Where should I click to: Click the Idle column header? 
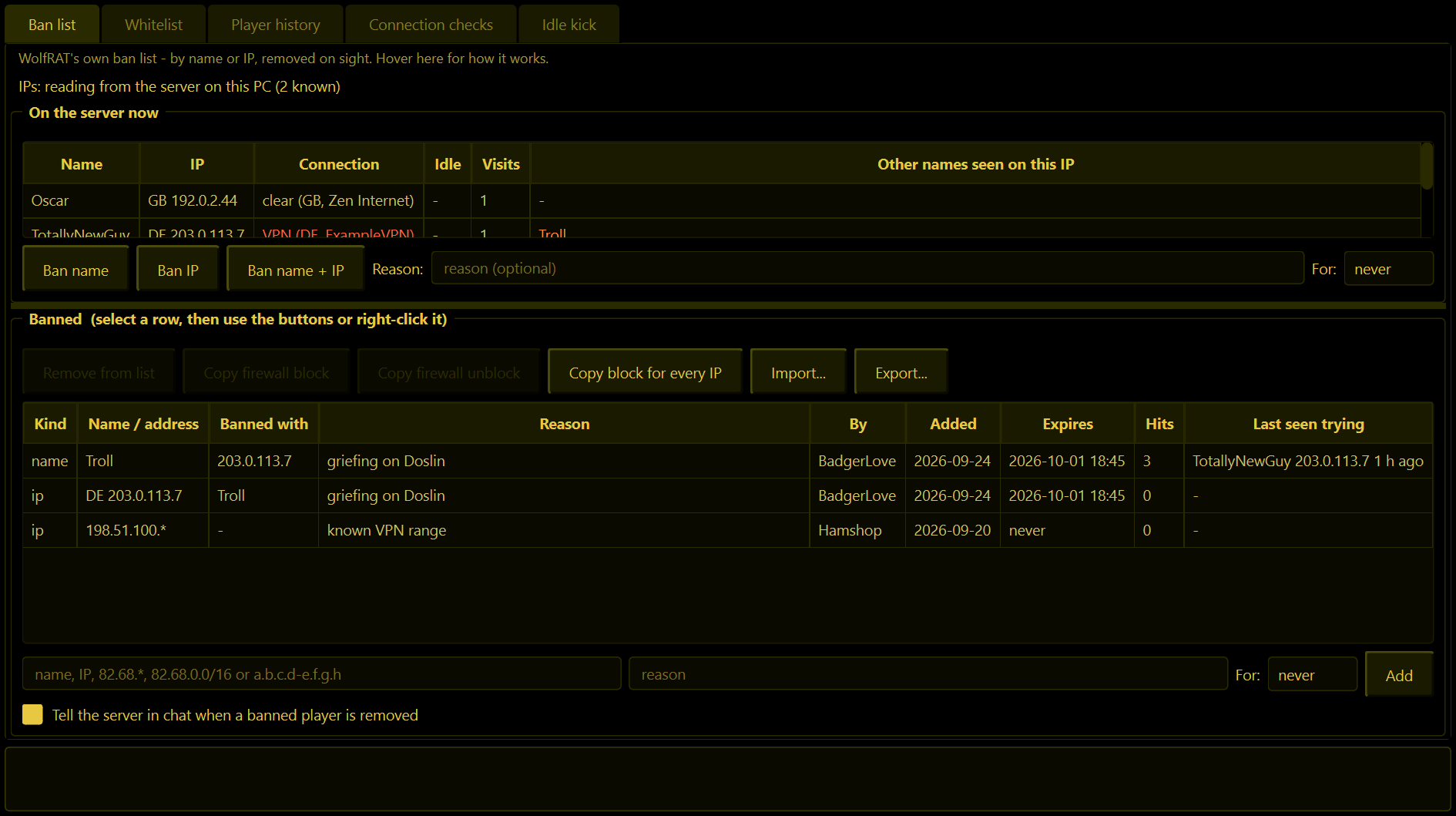pyautogui.click(x=447, y=164)
